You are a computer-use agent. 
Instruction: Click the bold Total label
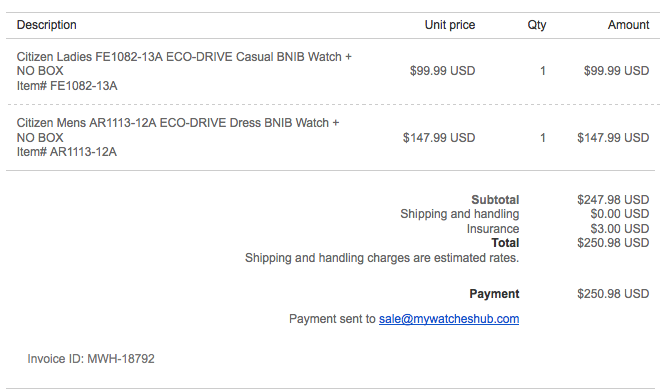click(x=505, y=243)
